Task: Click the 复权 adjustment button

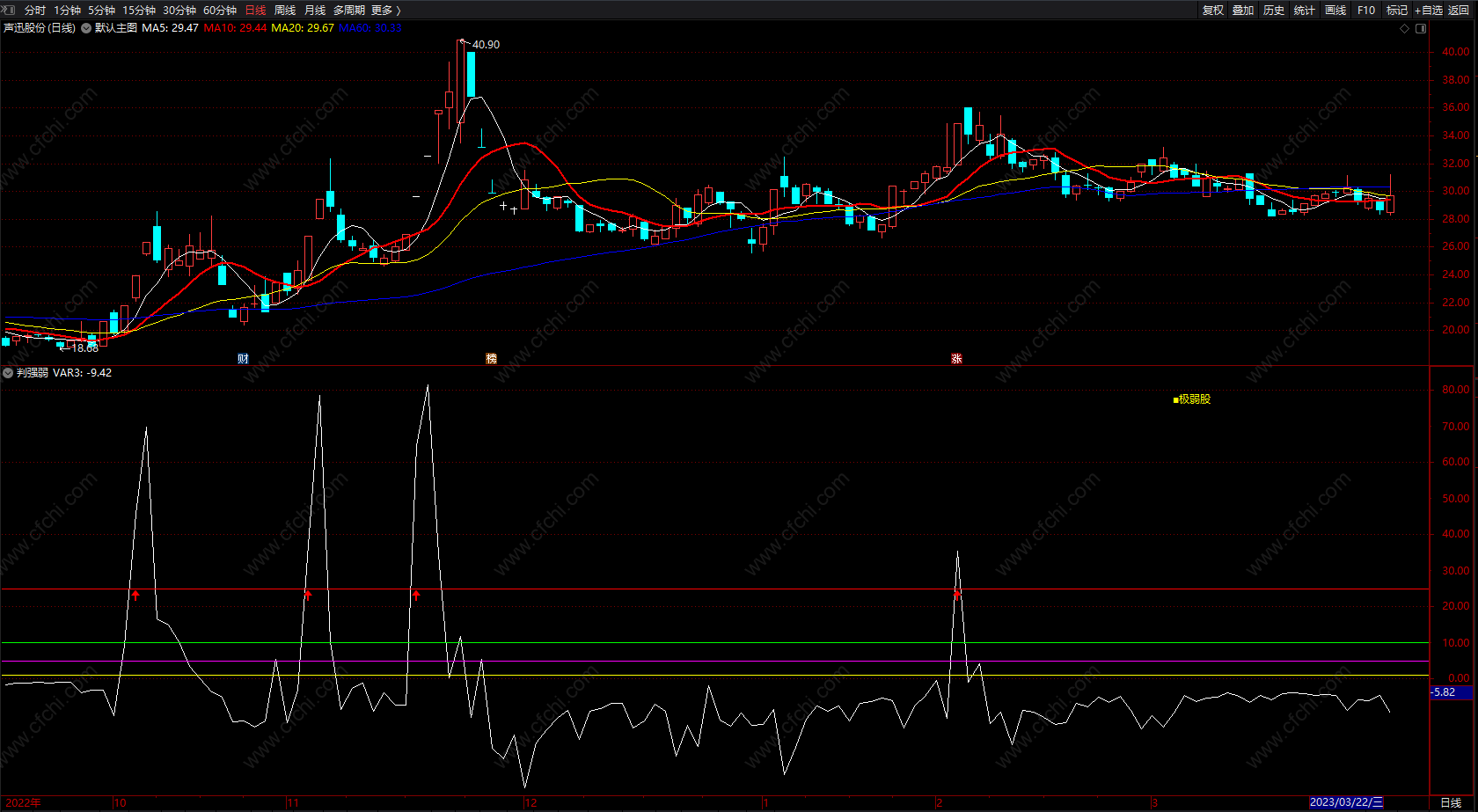Action: (x=1213, y=10)
